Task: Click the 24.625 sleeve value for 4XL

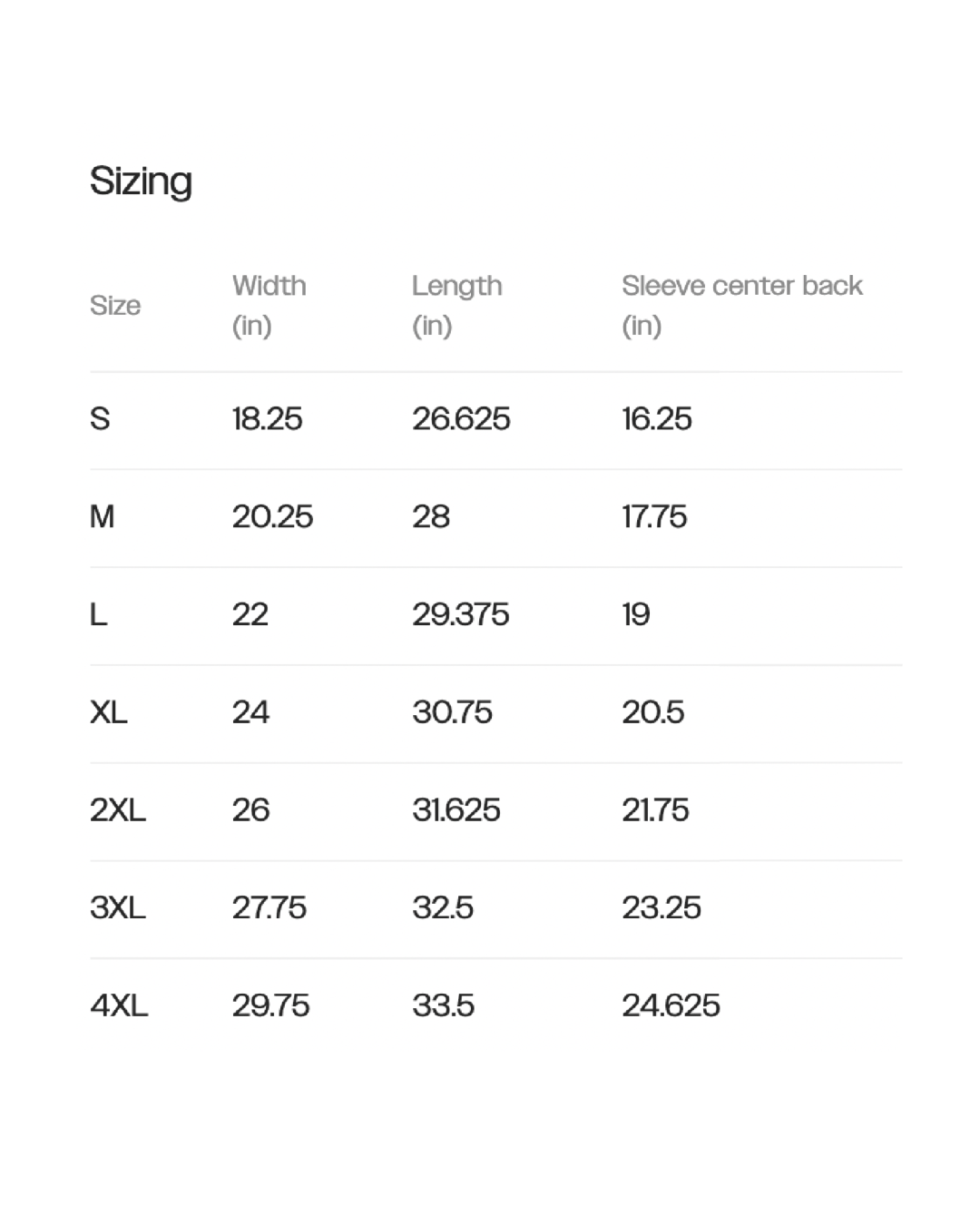Action: (671, 1005)
